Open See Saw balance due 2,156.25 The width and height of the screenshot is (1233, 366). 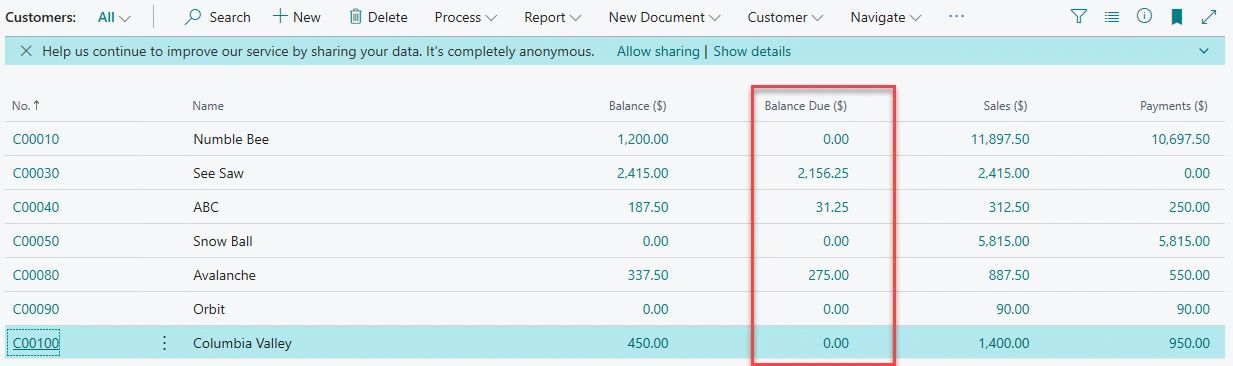click(823, 173)
